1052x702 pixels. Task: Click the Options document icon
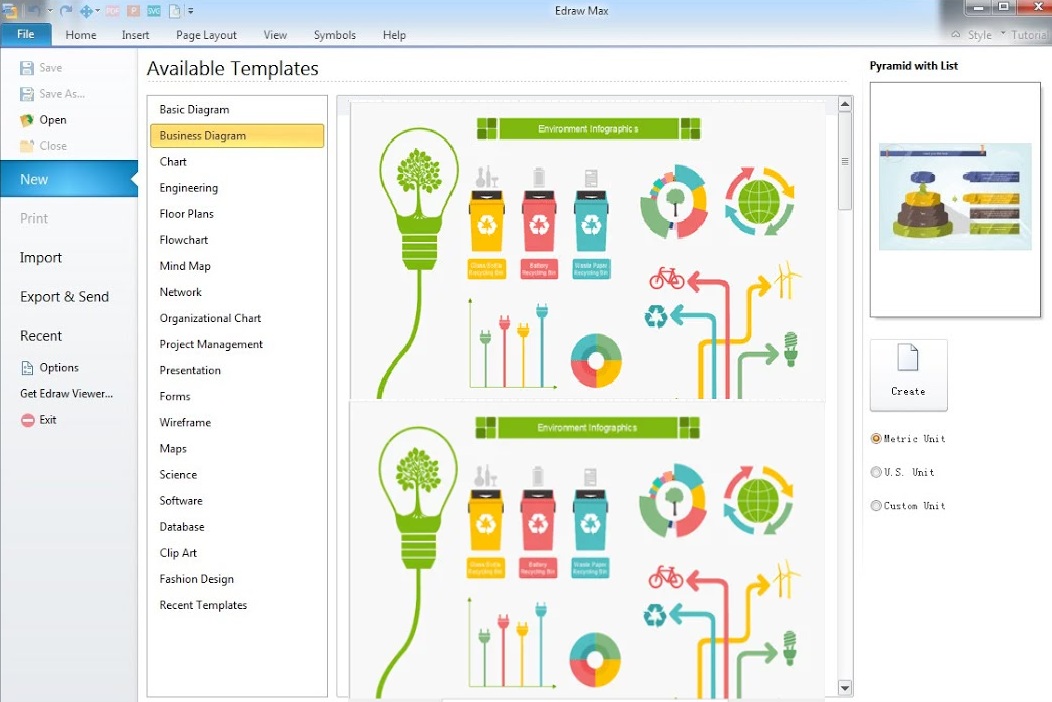[27, 368]
